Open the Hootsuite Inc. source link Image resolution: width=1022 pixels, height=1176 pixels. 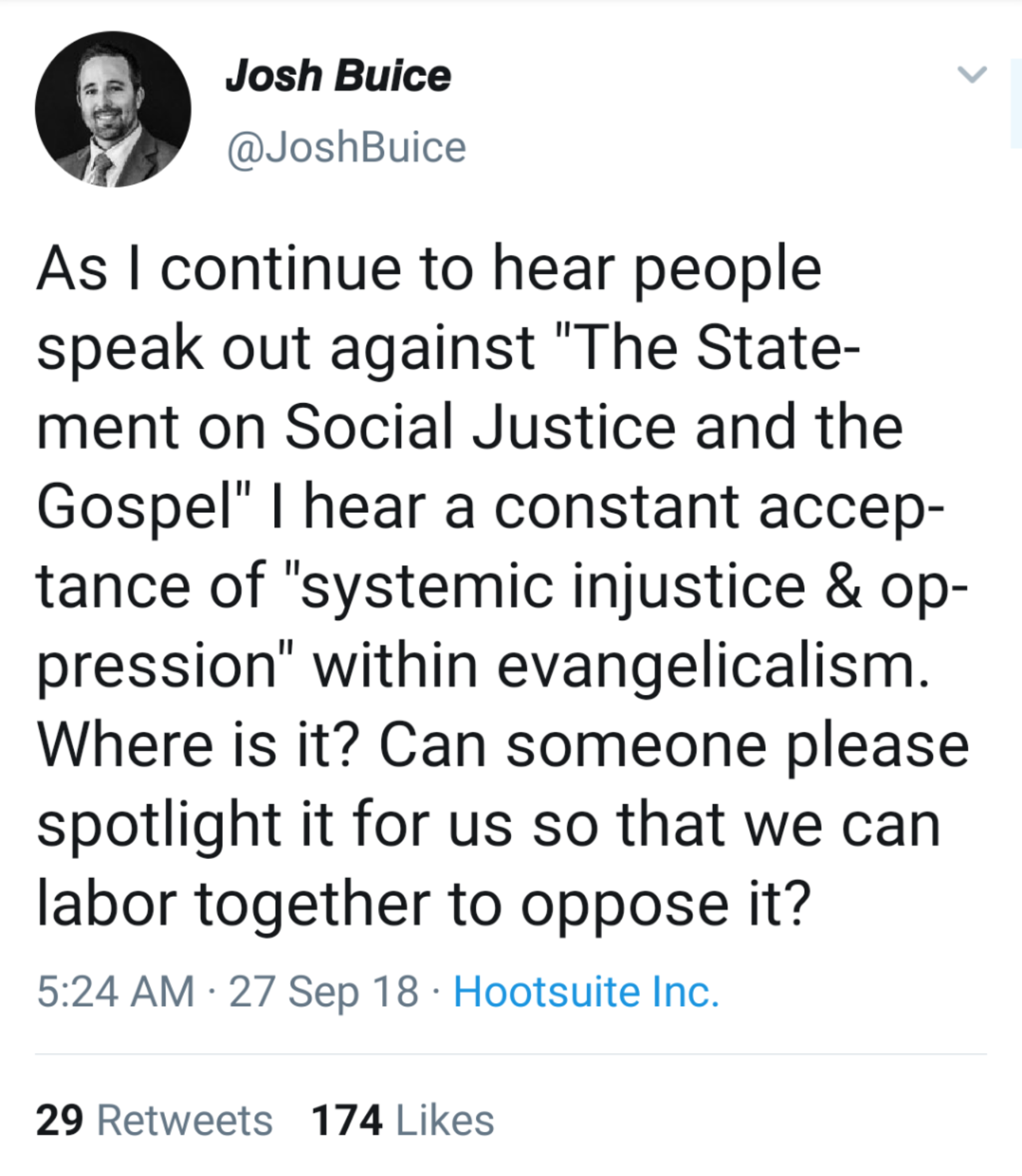586,992
